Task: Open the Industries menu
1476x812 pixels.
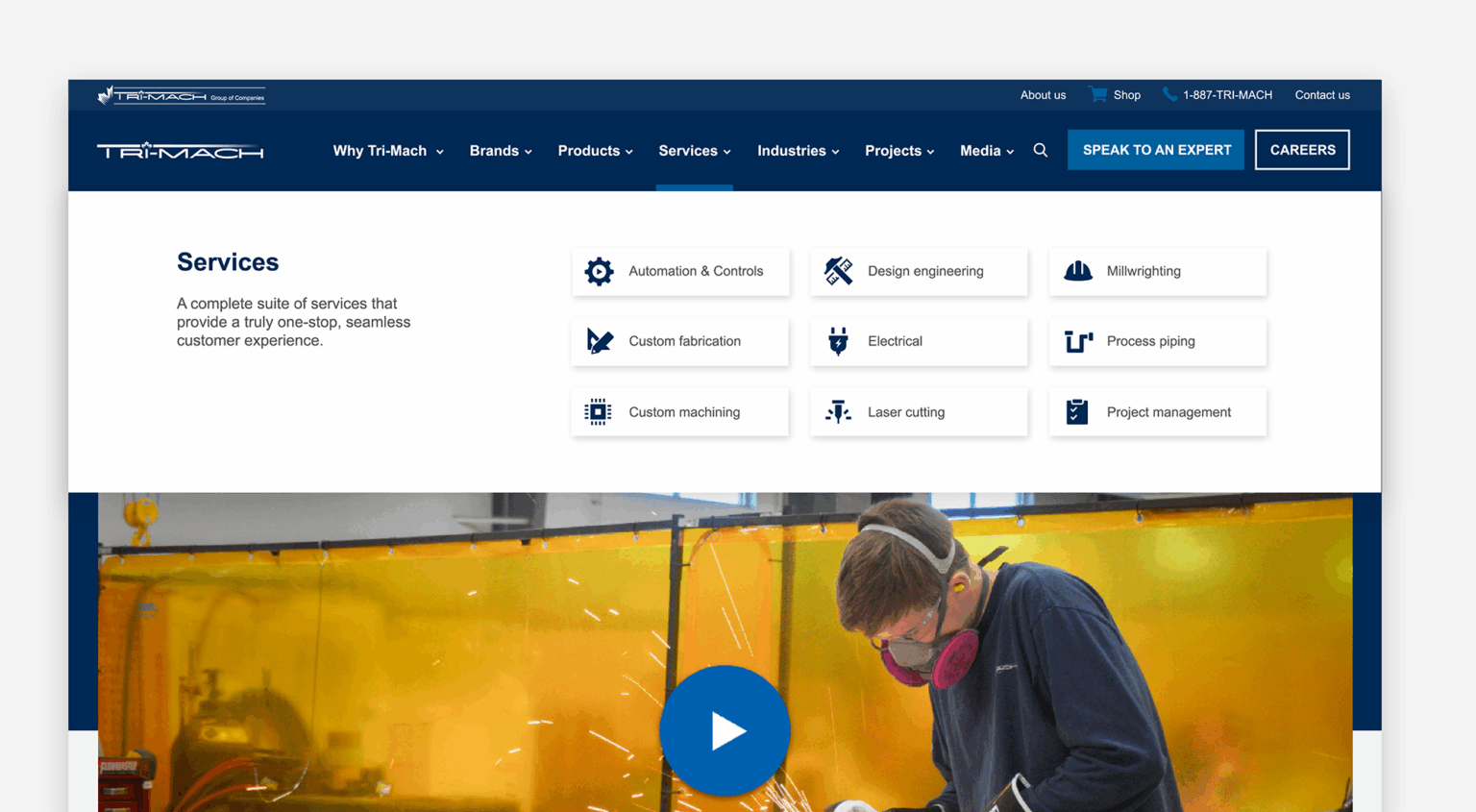Action: coord(798,151)
